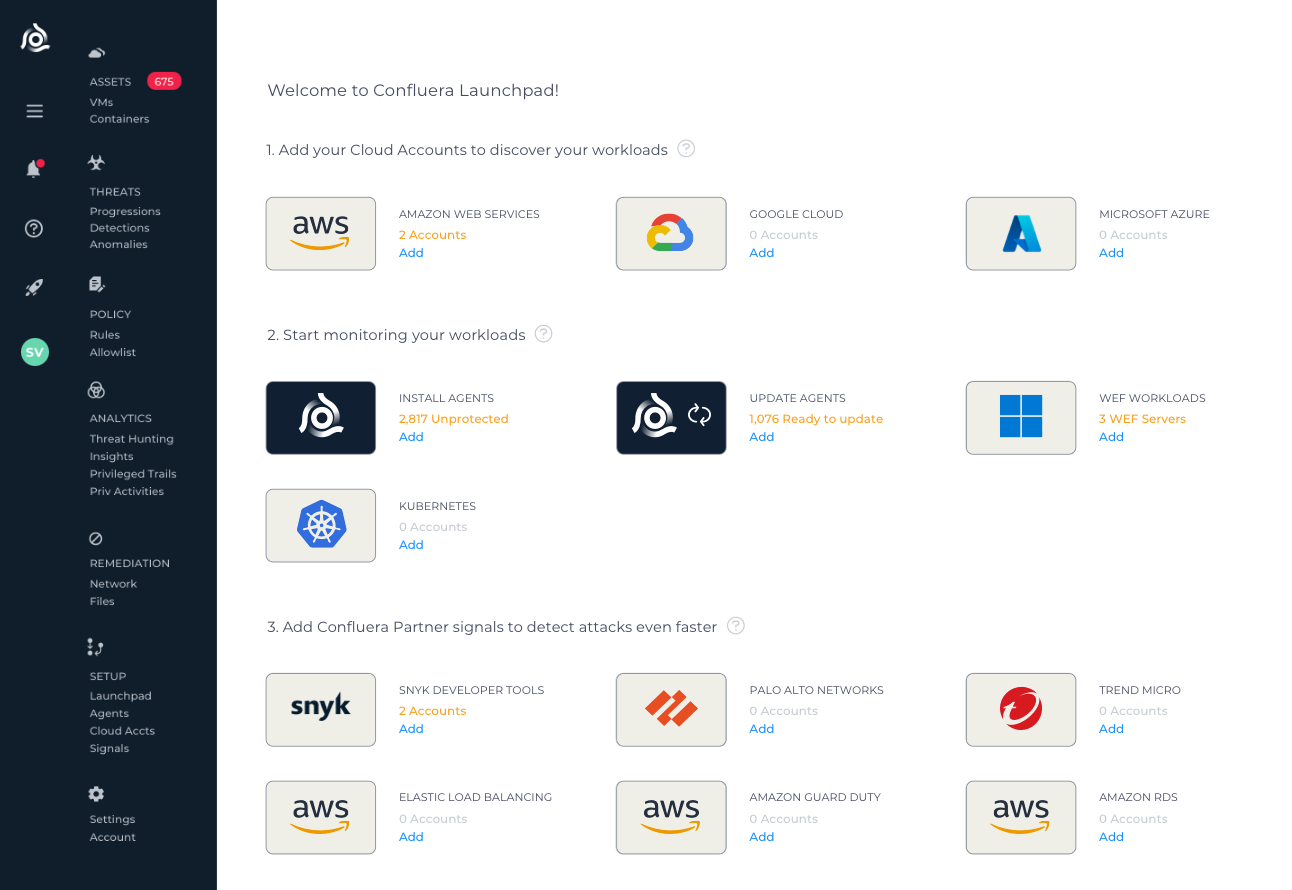Select the Trend Micro logo tile
Viewport: 1292px width, 890px height.
pyautogui.click(x=1021, y=710)
